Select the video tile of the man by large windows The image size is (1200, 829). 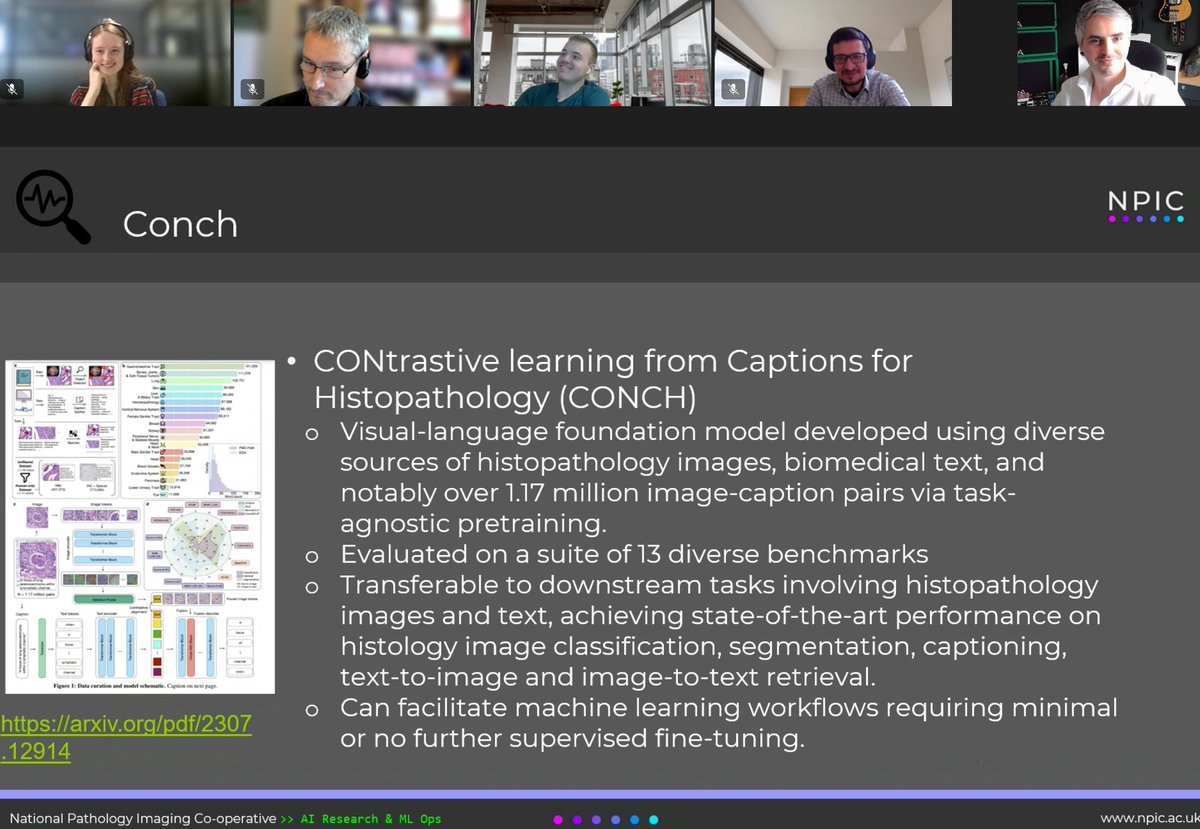pos(592,53)
